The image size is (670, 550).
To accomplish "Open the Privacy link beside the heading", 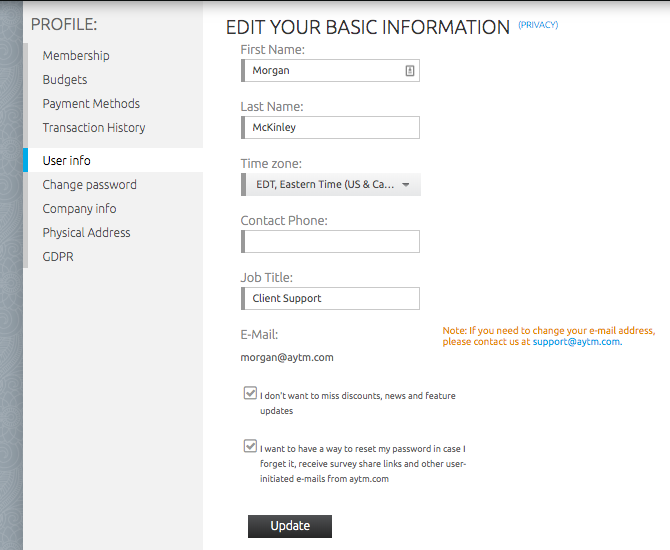I will tap(538, 25).
